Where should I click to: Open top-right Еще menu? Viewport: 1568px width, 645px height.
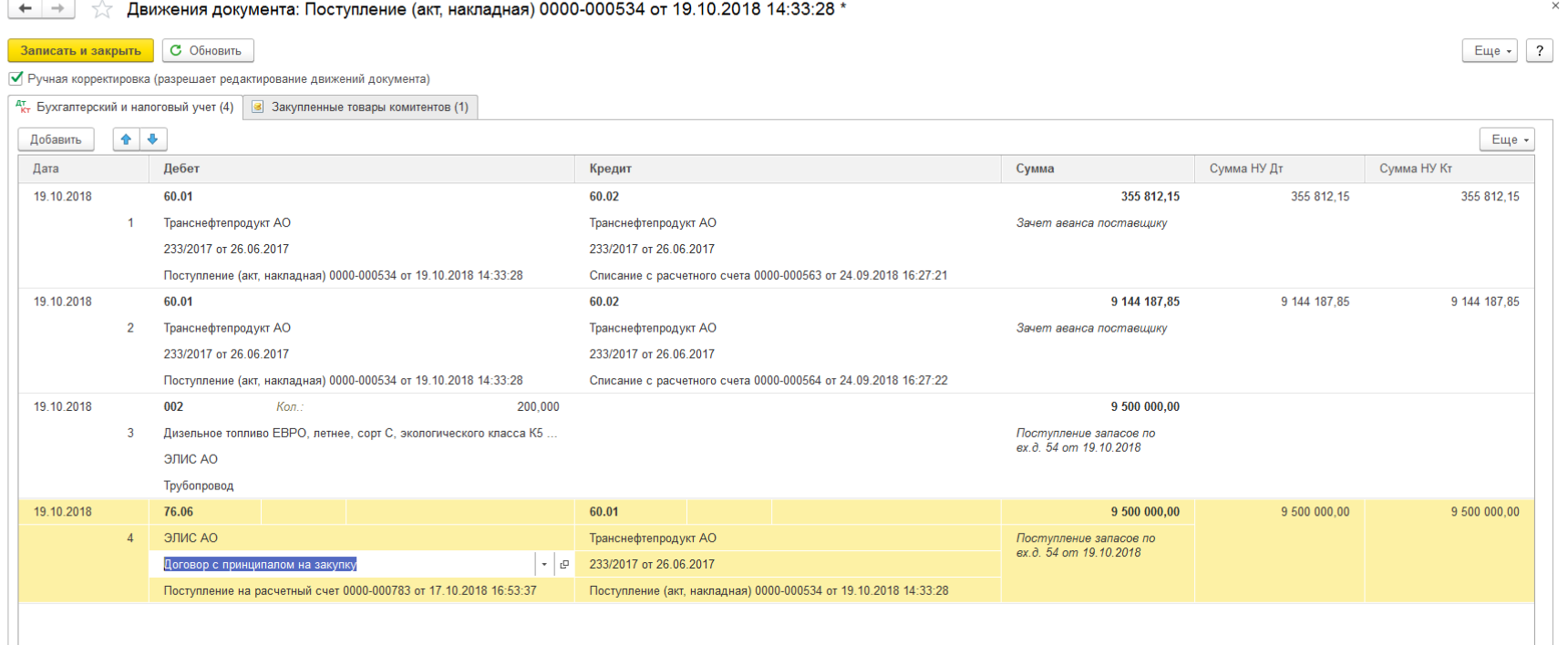pyautogui.click(x=1491, y=51)
